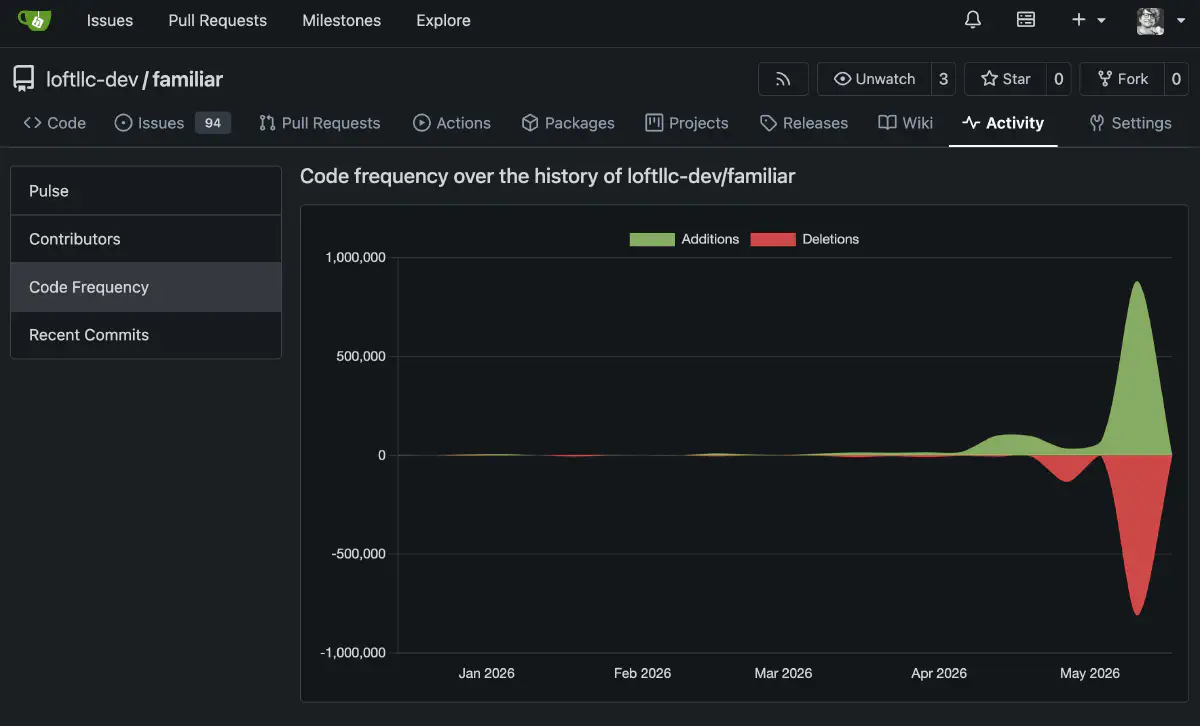Switch to the Wiki tab
This screenshot has width=1200, height=726.
[x=905, y=123]
